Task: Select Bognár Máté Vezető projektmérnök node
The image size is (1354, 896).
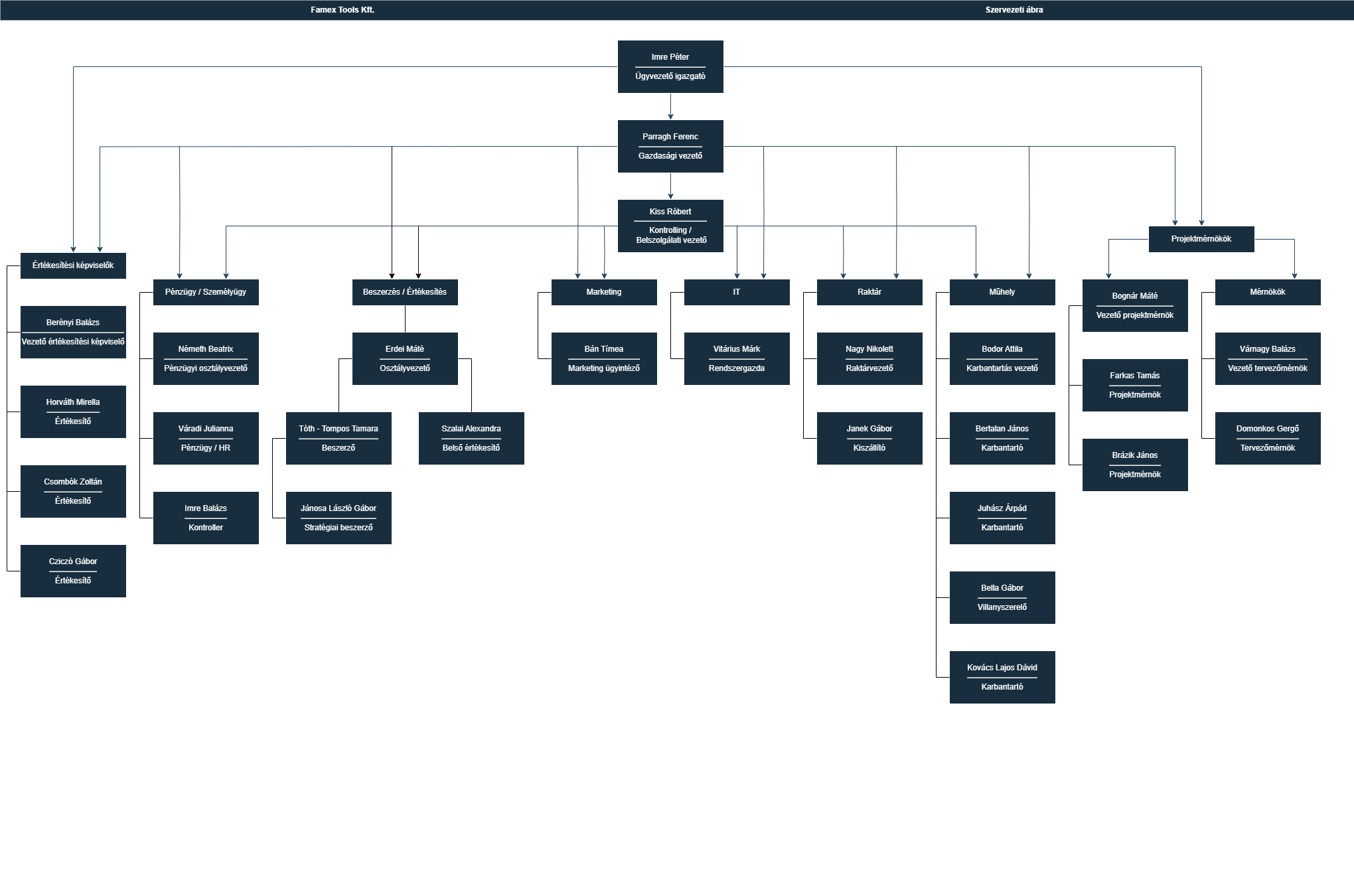Action: coord(1135,305)
